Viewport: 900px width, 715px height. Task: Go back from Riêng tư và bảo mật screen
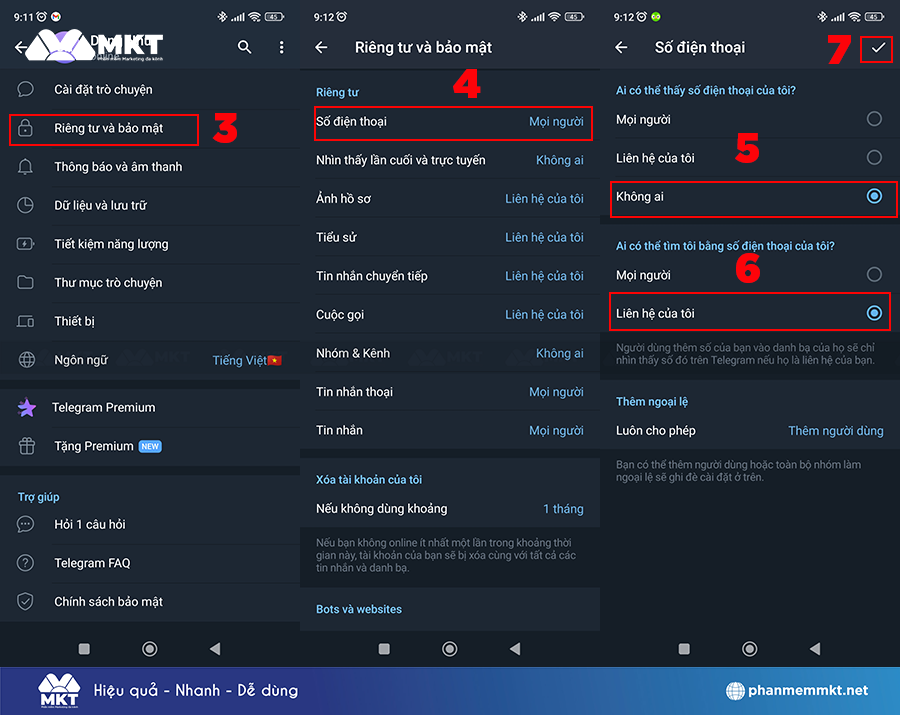[321, 47]
